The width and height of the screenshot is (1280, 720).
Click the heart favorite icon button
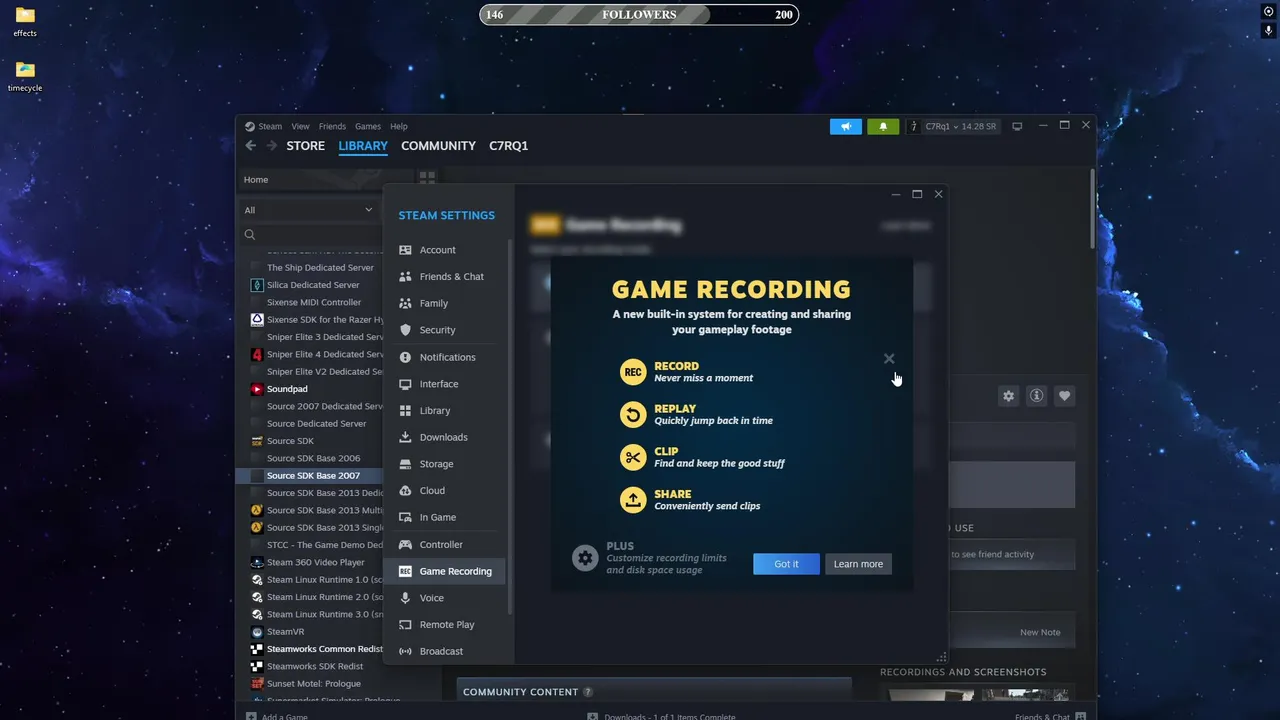[1064, 396]
